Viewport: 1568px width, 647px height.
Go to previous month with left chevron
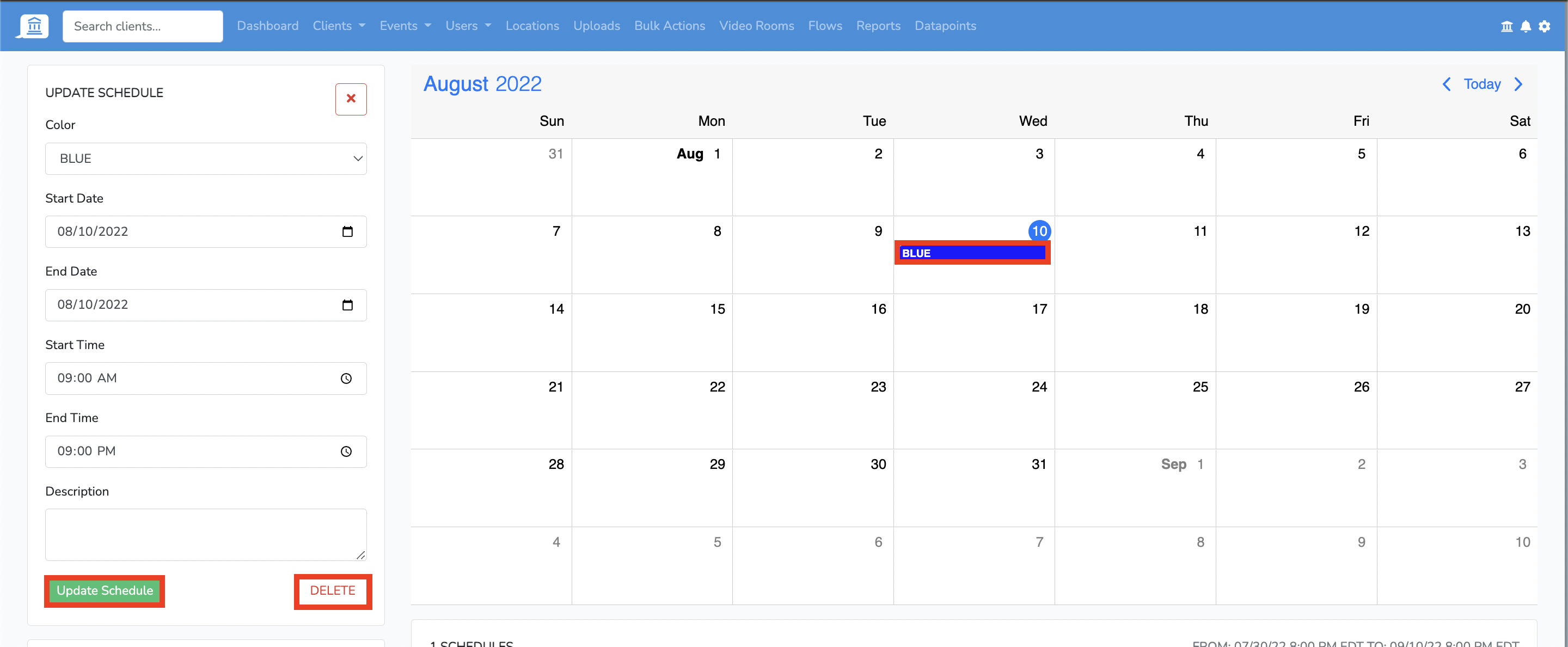point(1446,84)
